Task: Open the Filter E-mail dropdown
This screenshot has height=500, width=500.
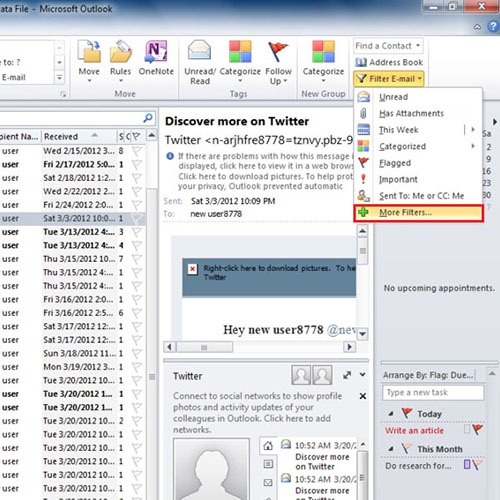Action: [389, 79]
